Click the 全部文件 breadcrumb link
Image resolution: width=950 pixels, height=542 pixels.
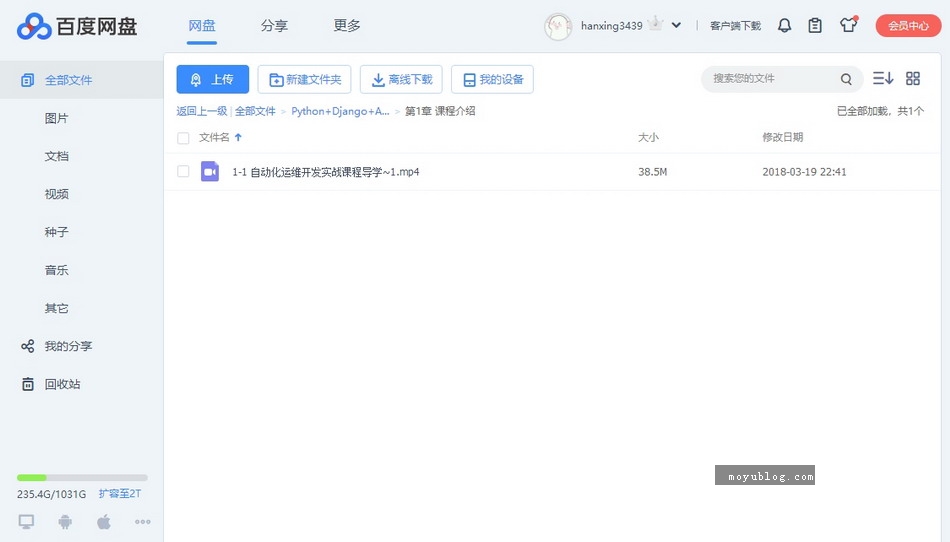click(x=255, y=111)
